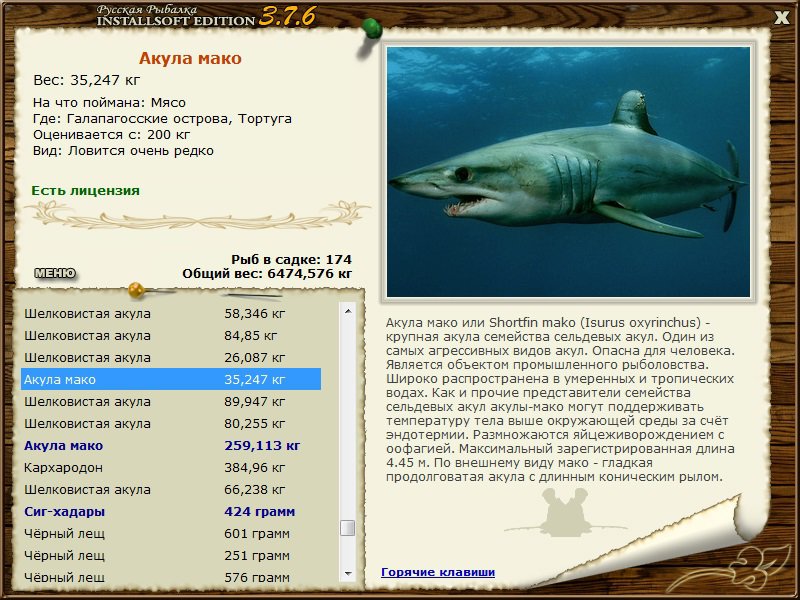Click the mako shark photo
Image resolution: width=800 pixels, height=600 pixels.
568,172
